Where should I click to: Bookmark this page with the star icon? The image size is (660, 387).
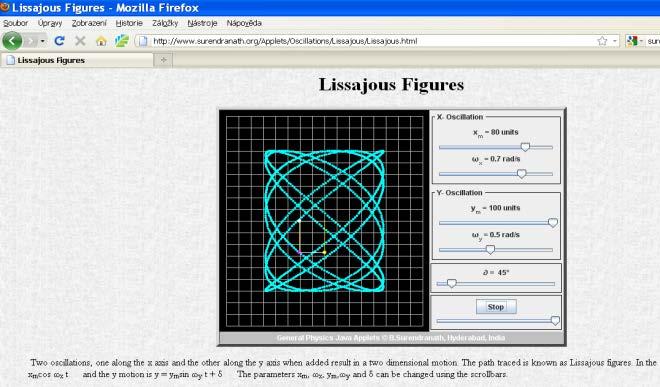[602, 41]
